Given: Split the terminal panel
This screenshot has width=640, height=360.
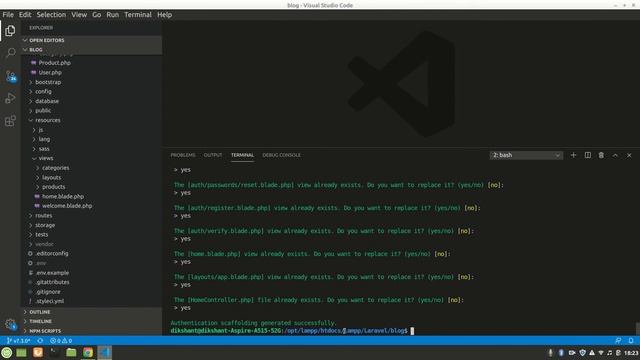Looking at the screenshot, I should (587, 155).
